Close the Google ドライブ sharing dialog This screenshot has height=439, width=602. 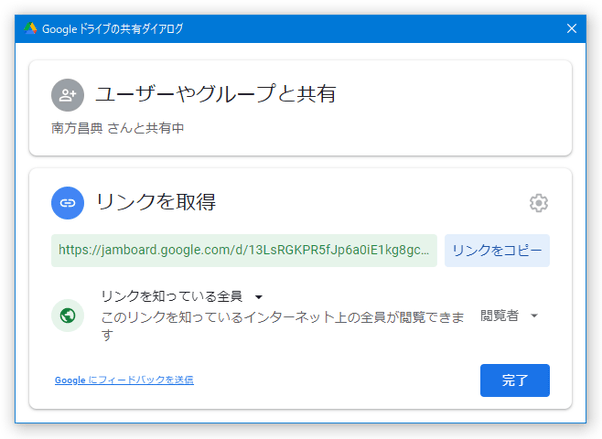tap(572, 28)
